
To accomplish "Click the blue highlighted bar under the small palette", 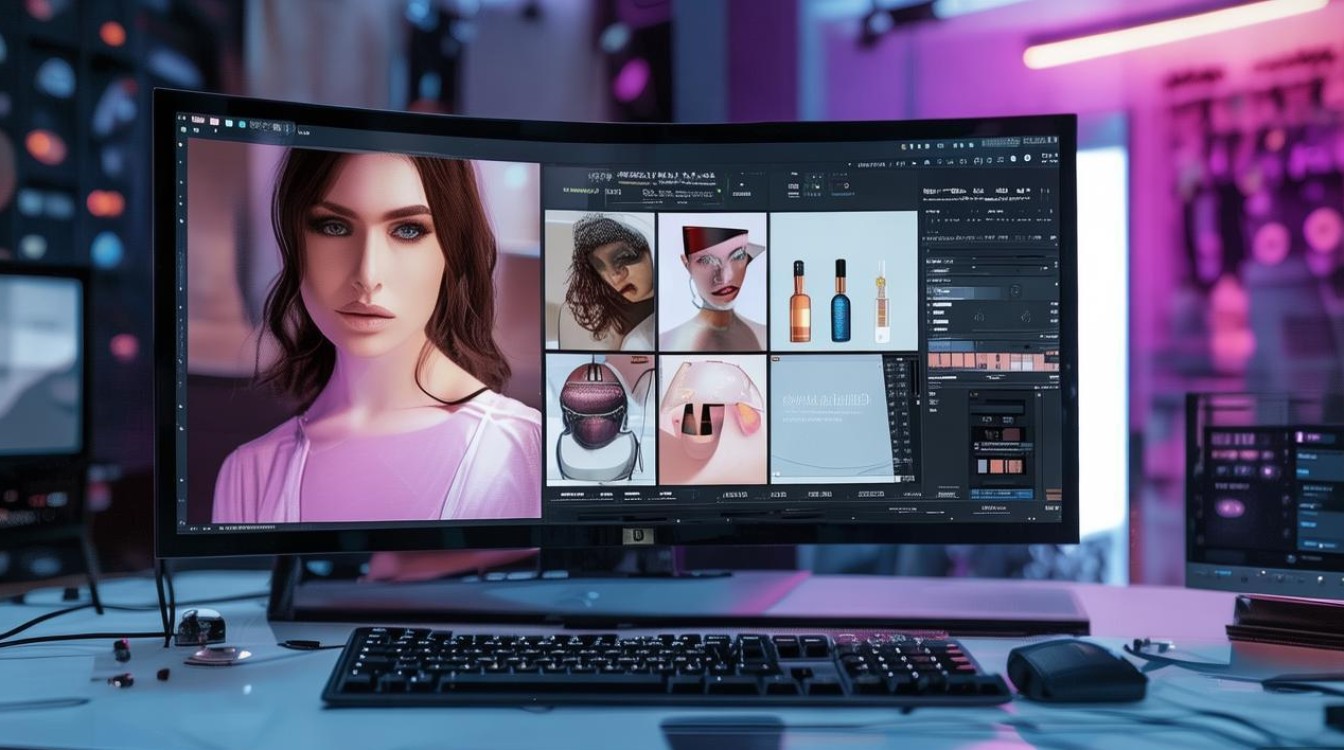I will (1001, 492).
